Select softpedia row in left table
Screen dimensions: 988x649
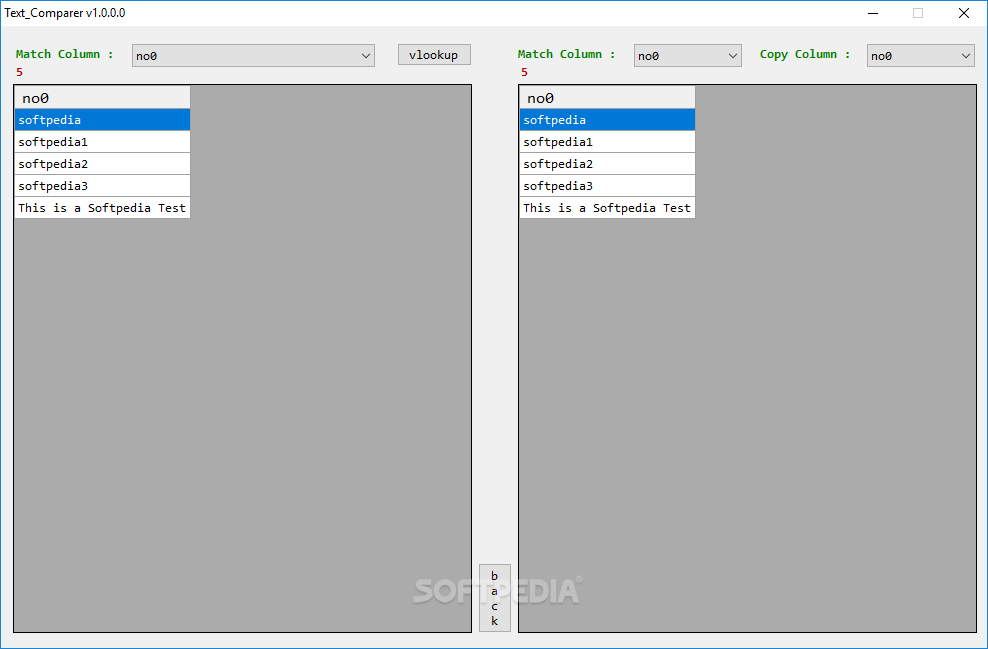click(103, 120)
